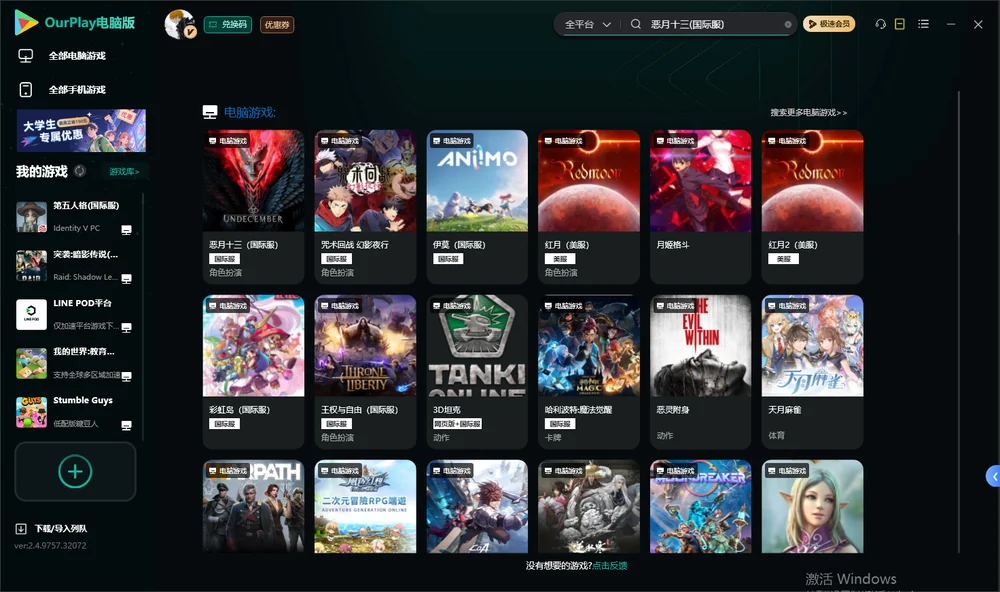Open customer service headset icon
This screenshot has width=1000, height=592.
click(x=880, y=24)
